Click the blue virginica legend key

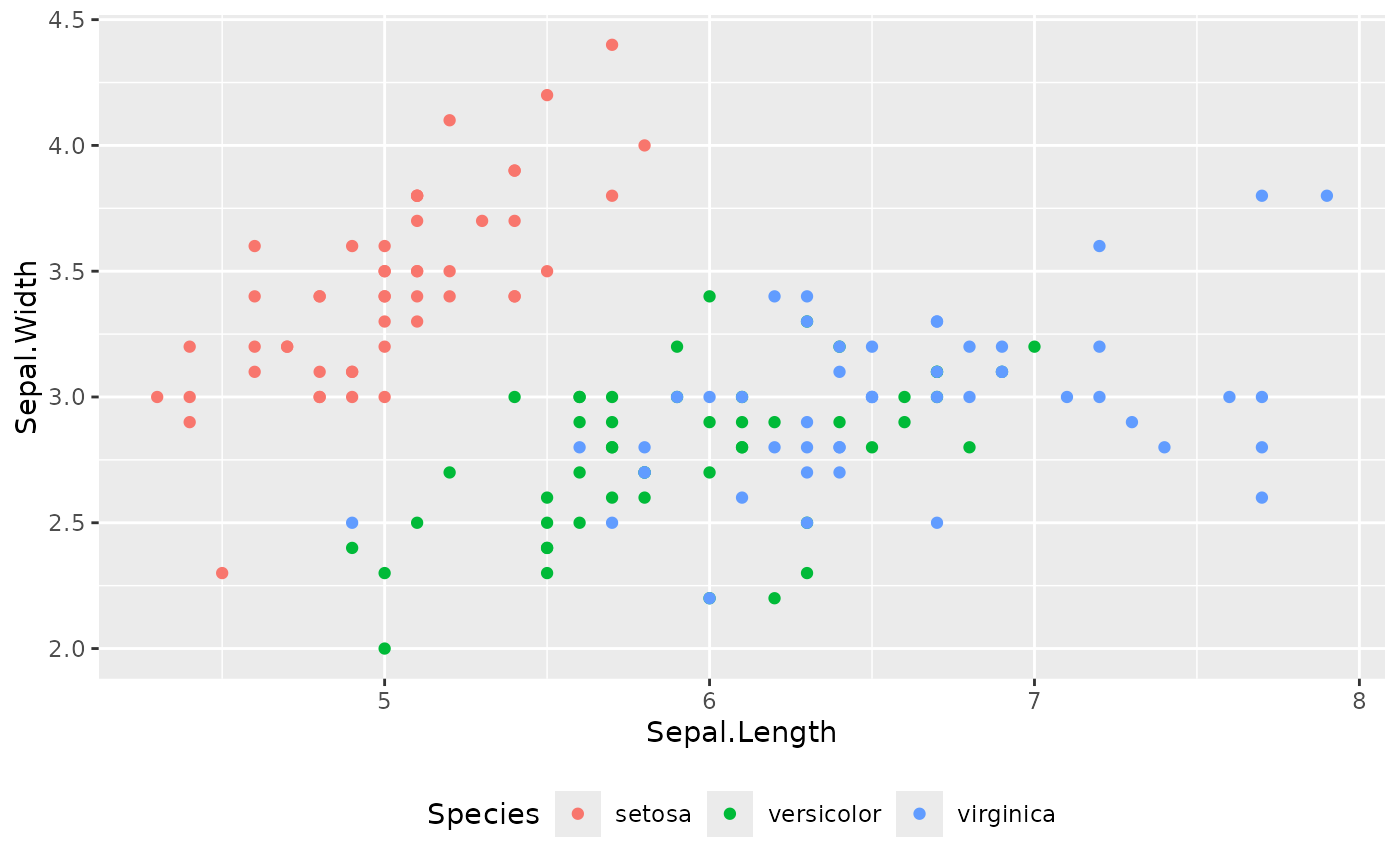tap(919, 814)
